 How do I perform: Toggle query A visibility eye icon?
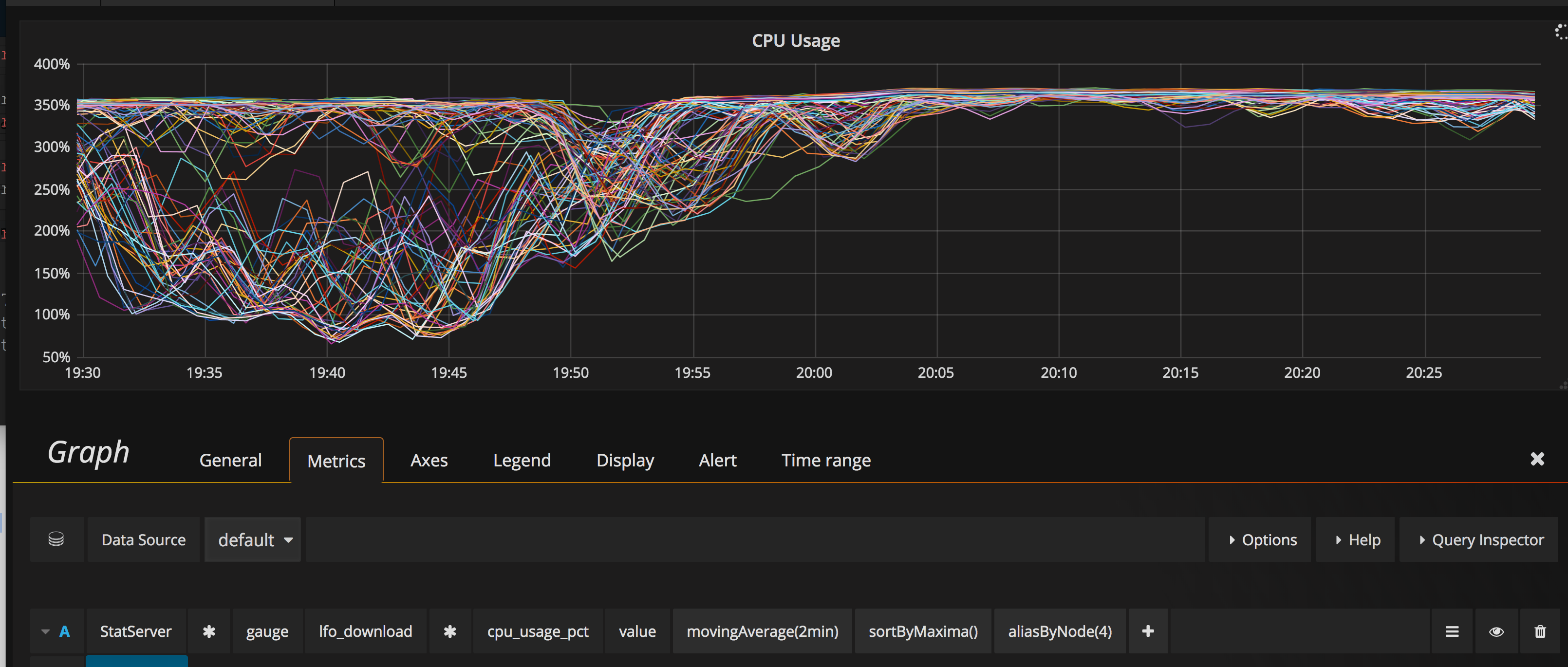1496,631
